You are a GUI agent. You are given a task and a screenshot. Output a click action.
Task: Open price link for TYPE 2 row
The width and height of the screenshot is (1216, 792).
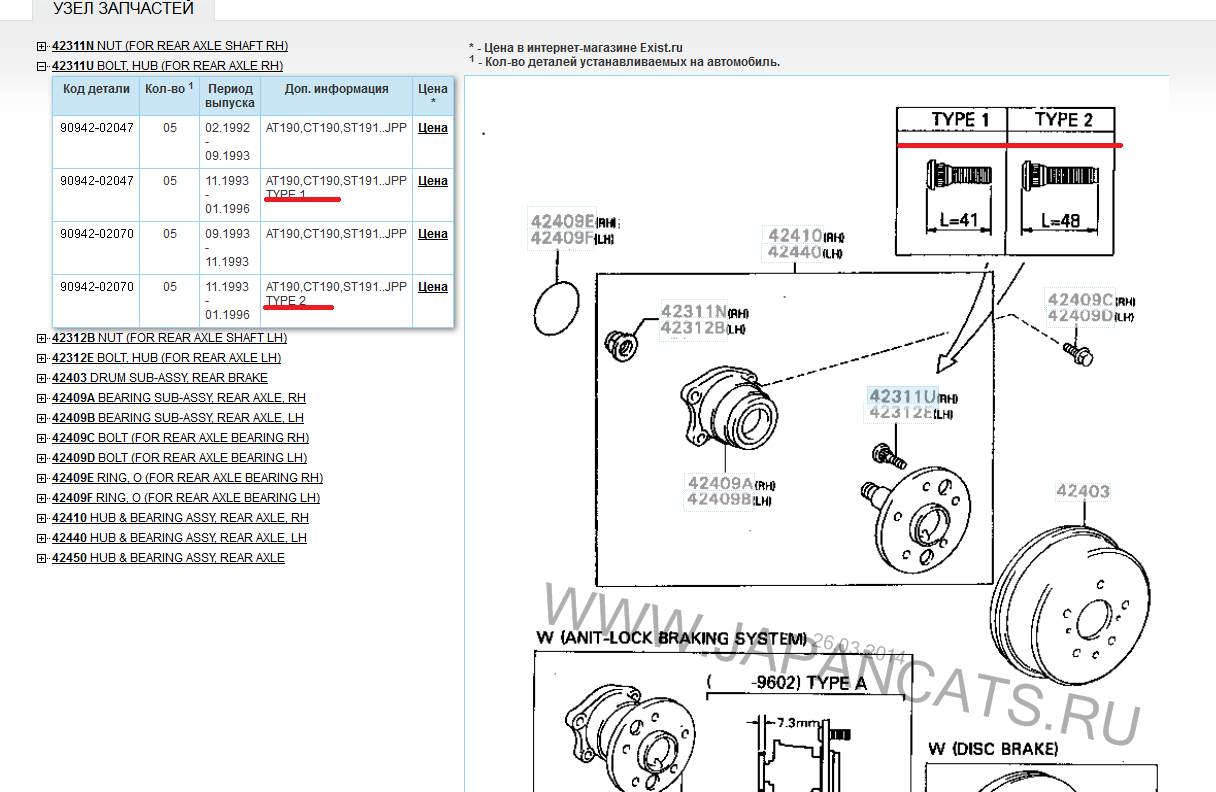pyautogui.click(x=432, y=287)
